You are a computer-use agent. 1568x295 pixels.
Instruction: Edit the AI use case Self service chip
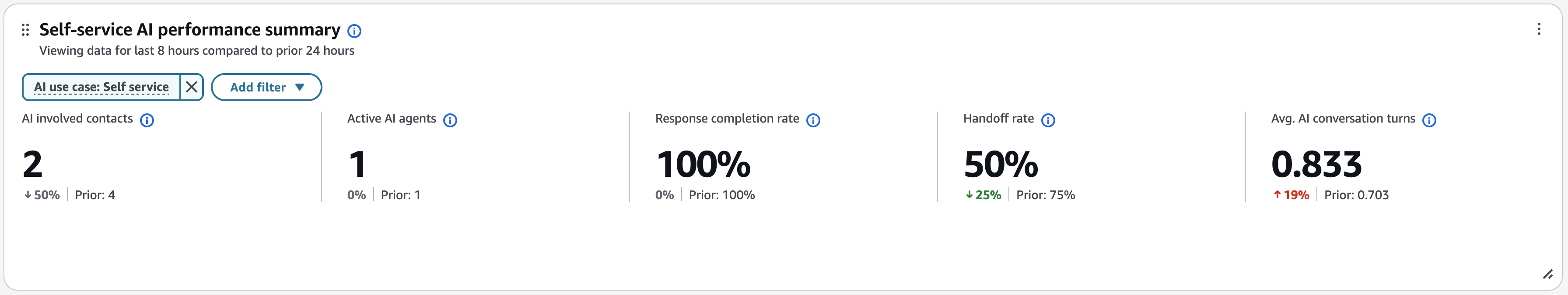[x=101, y=87]
